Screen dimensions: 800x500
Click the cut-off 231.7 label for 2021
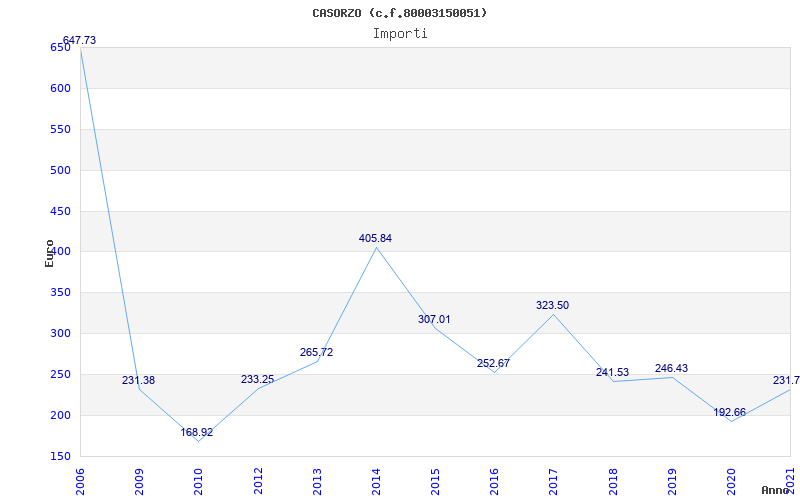(786, 381)
